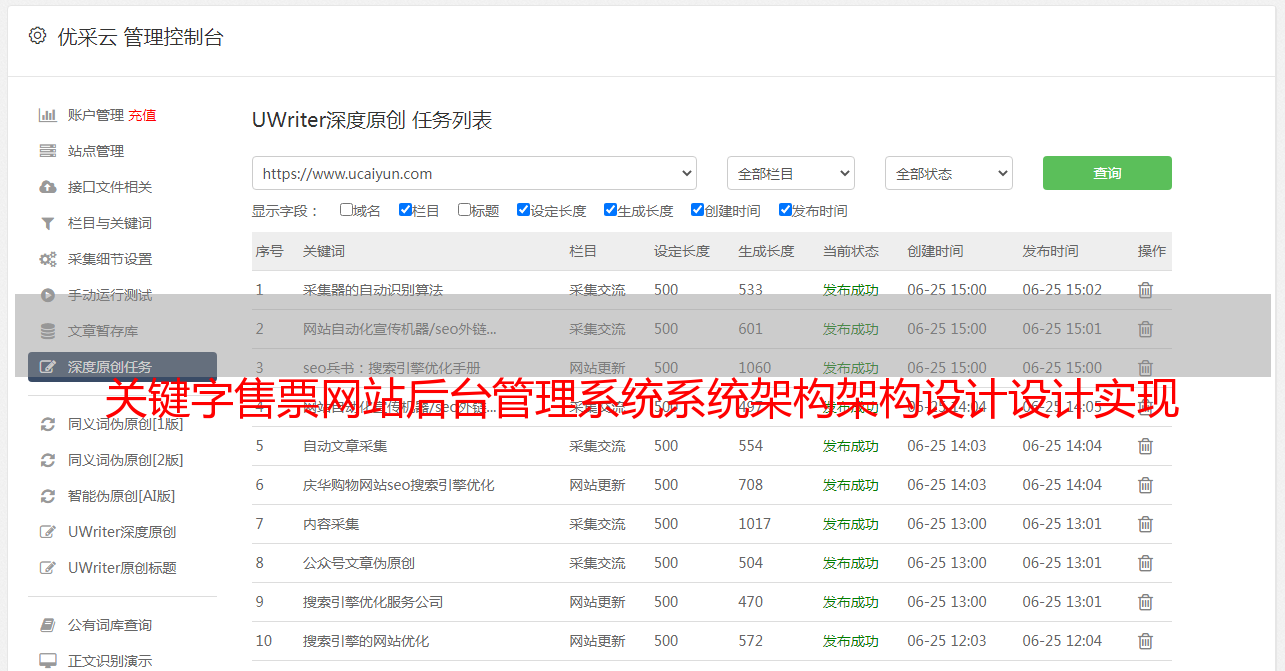Delete the 搜索引擎的网站优化 task via trash icon
Screen dimensions: 1285x671
(1145, 641)
